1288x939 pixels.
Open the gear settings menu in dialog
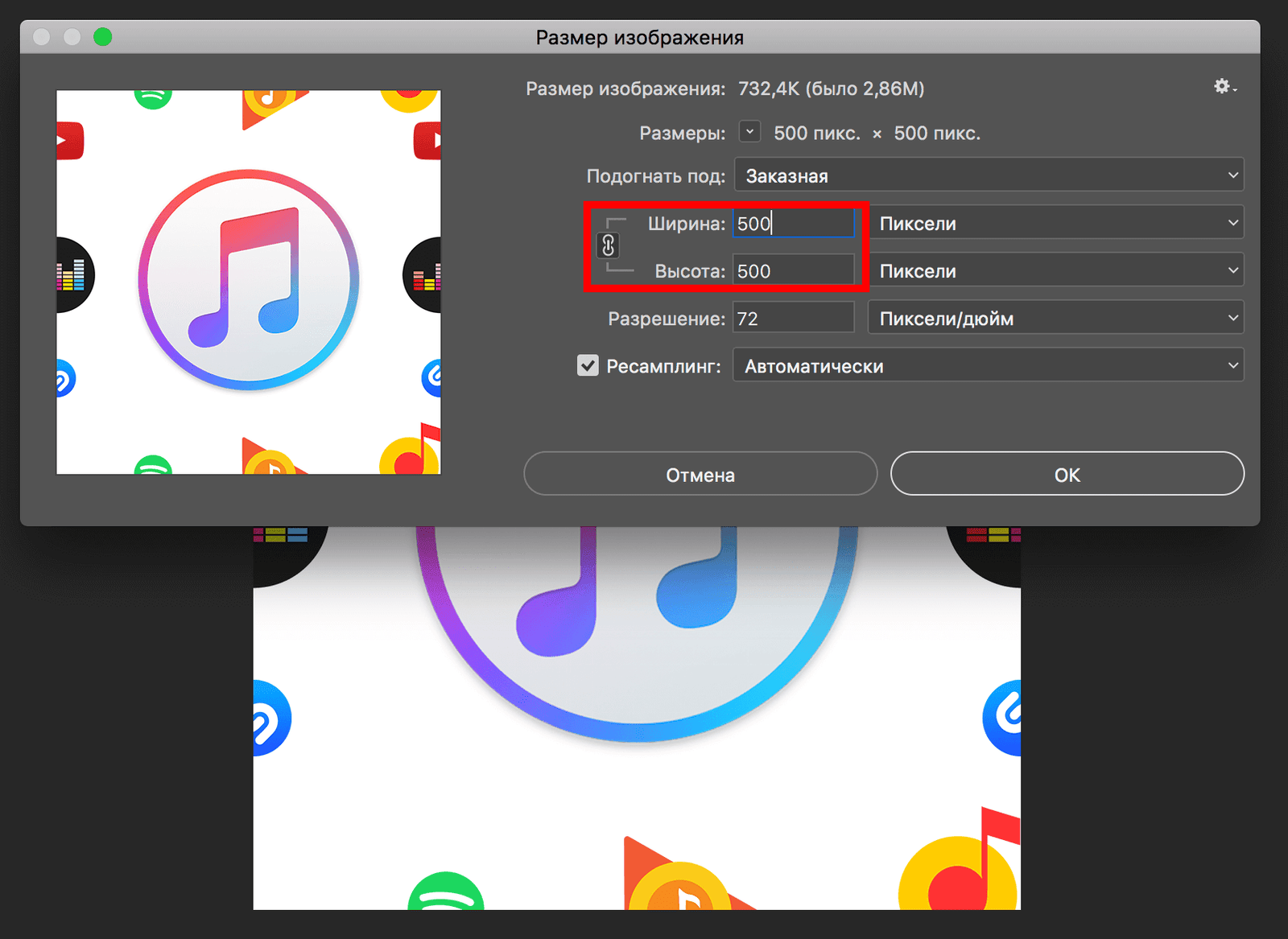point(1224,87)
